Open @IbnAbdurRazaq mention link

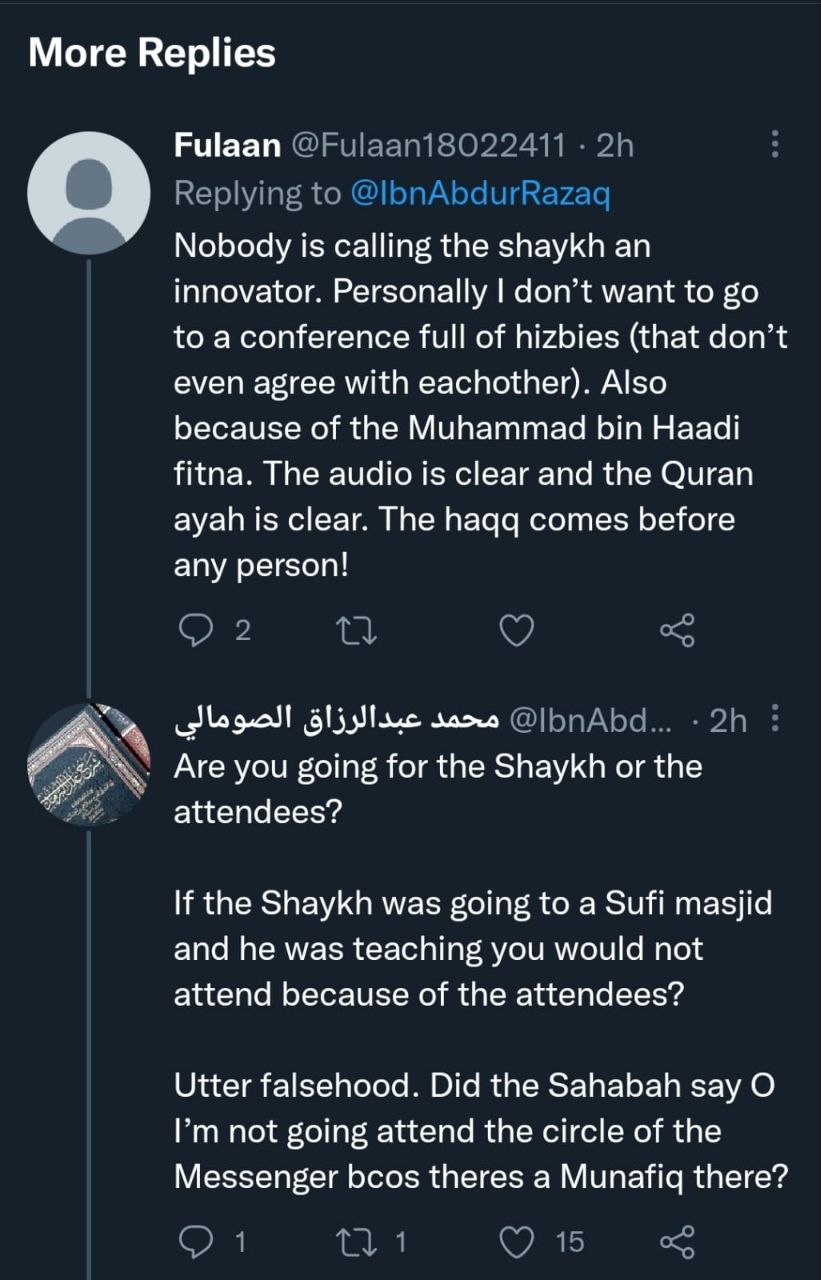480,194
